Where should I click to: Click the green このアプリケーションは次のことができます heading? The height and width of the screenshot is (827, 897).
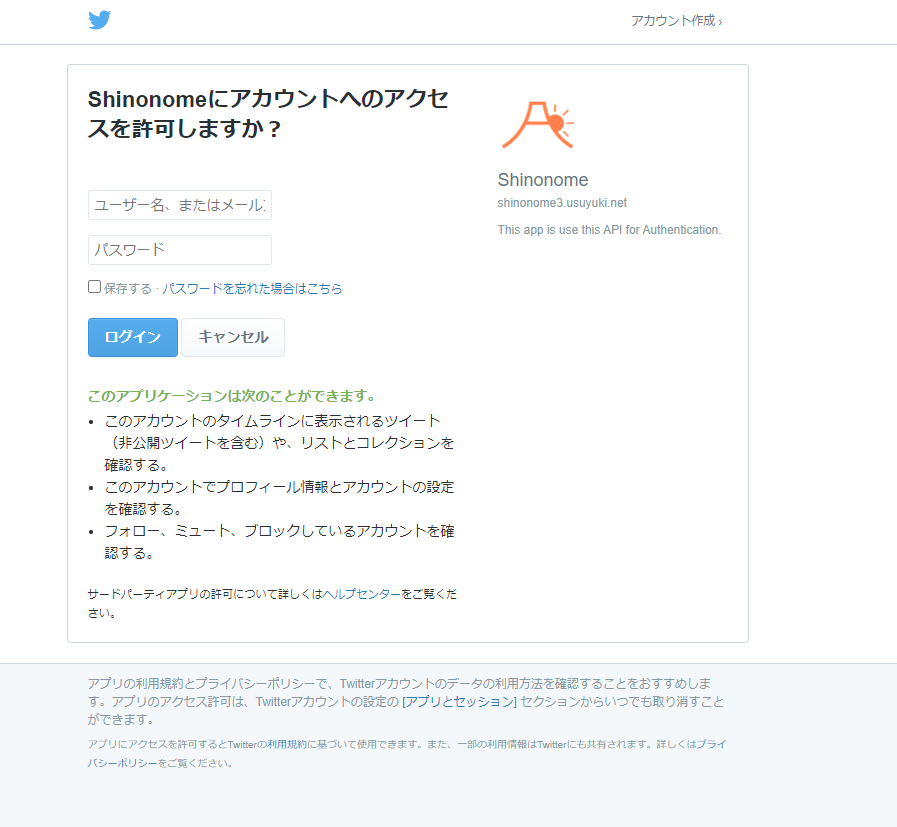[x=232, y=396]
